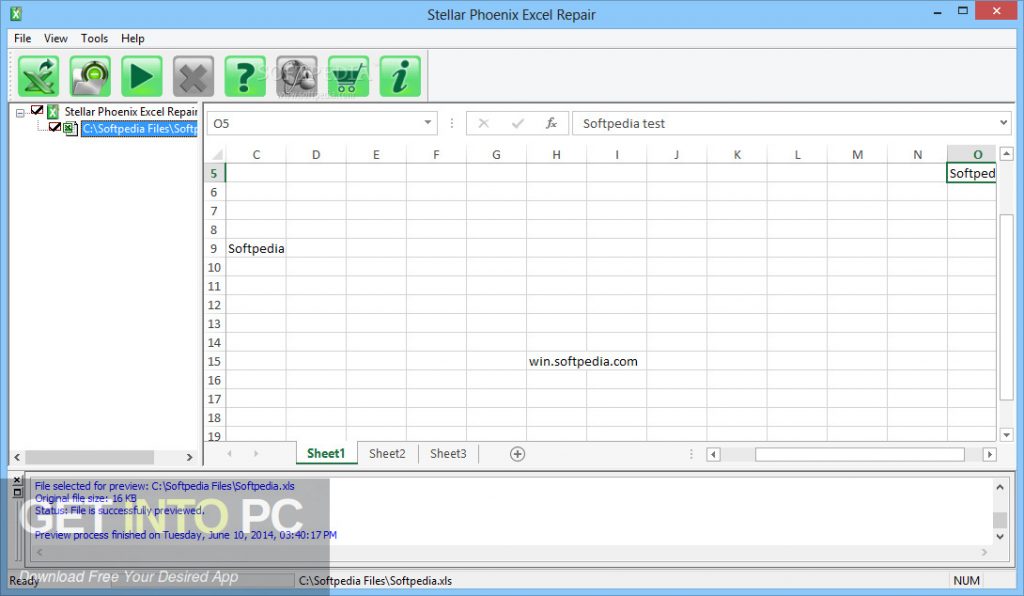Click the tree panel scroll right arrow
The image size is (1024, 596).
click(x=189, y=457)
